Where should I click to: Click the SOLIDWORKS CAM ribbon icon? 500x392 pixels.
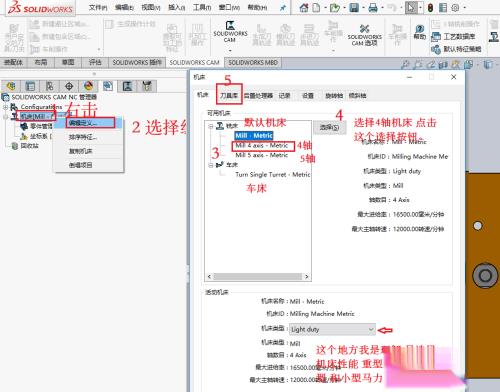[x=230, y=32]
